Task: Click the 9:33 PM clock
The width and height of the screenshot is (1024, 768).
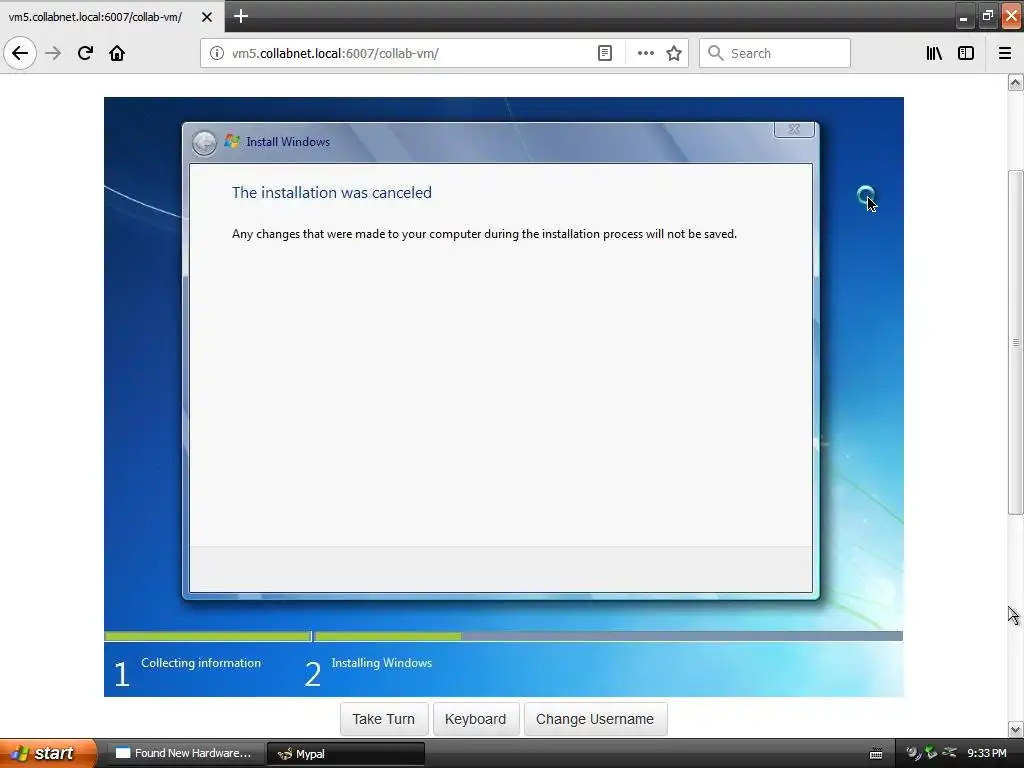Action: [x=987, y=753]
